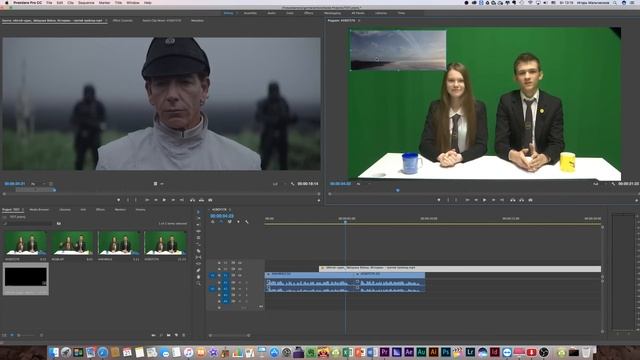The image size is (640, 360).
Task: Click the Source monitor playhead
Action: point(54,190)
